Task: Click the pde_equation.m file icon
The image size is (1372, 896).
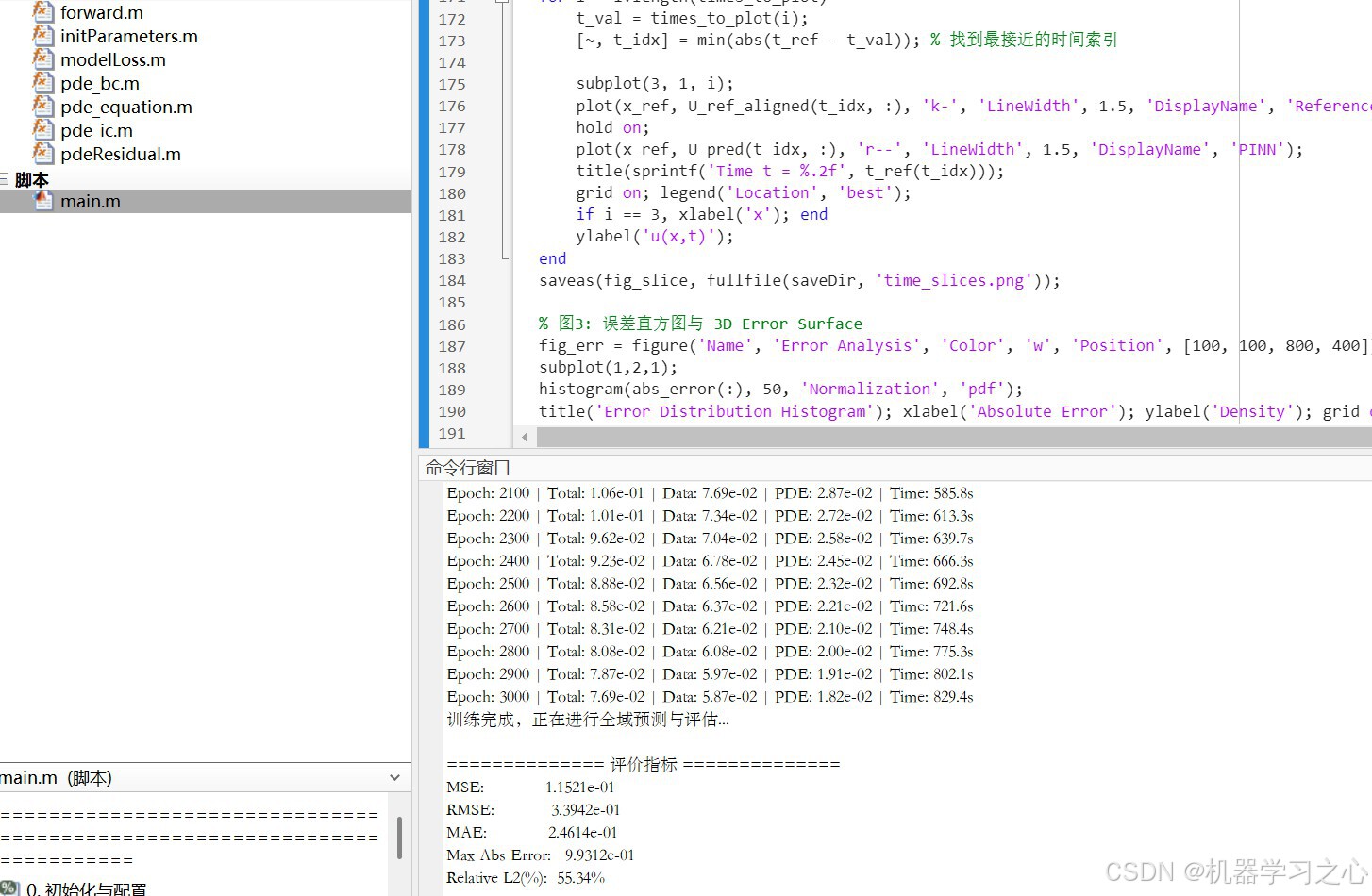Action: (x=42, y=107)
